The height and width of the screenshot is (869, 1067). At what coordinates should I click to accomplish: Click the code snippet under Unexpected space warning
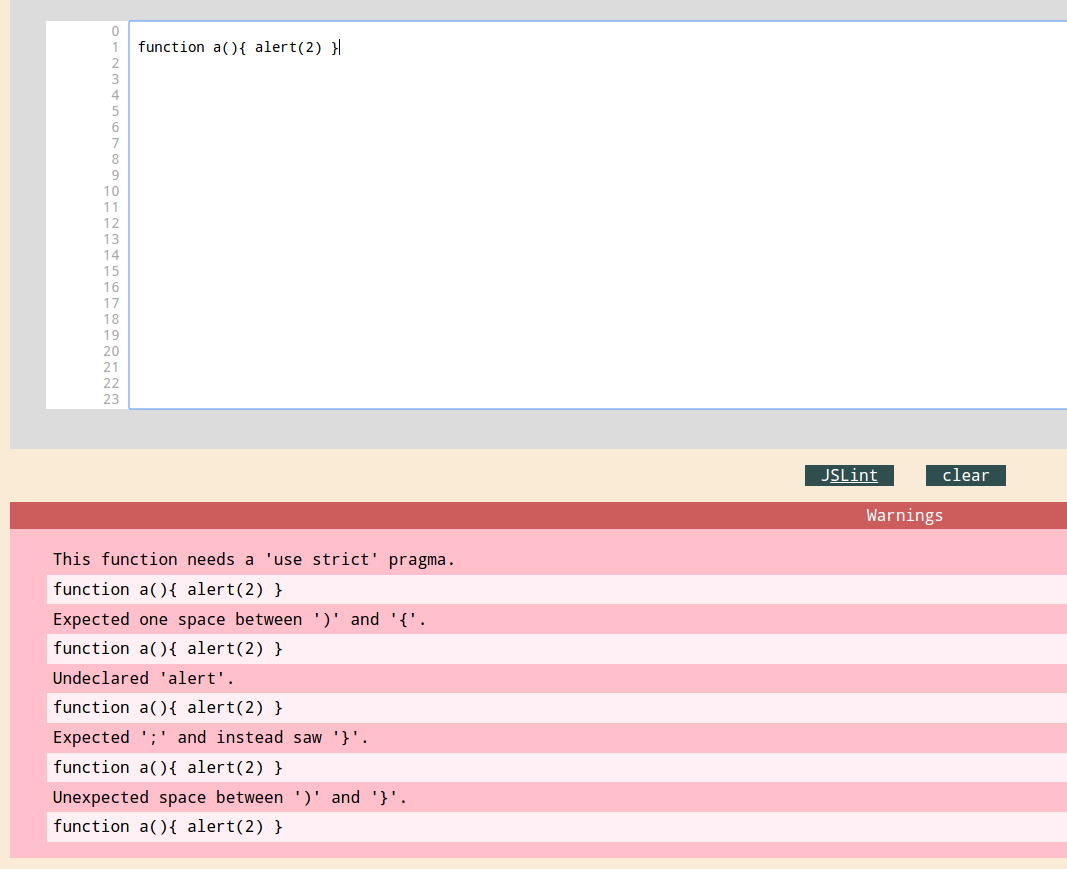168,826
